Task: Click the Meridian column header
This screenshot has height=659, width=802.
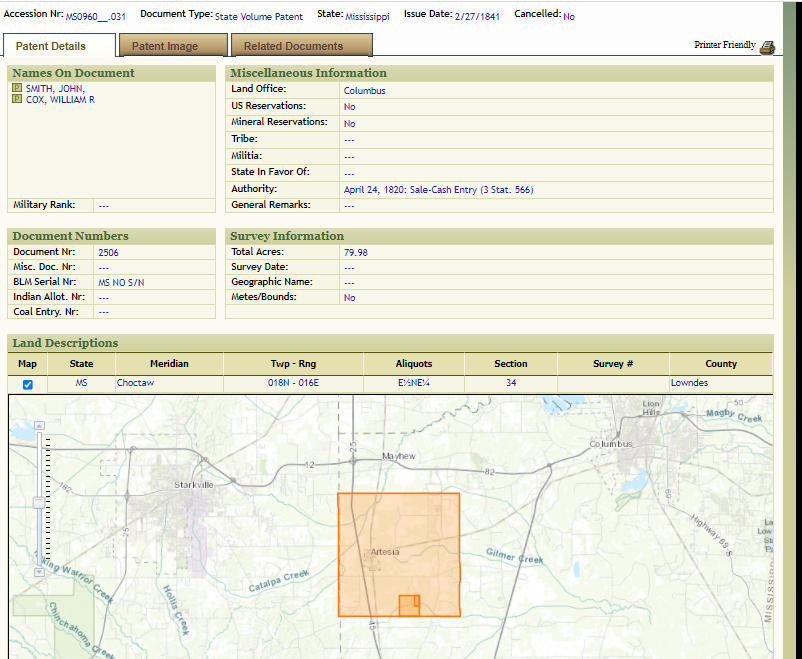Action: coord(169,364)
